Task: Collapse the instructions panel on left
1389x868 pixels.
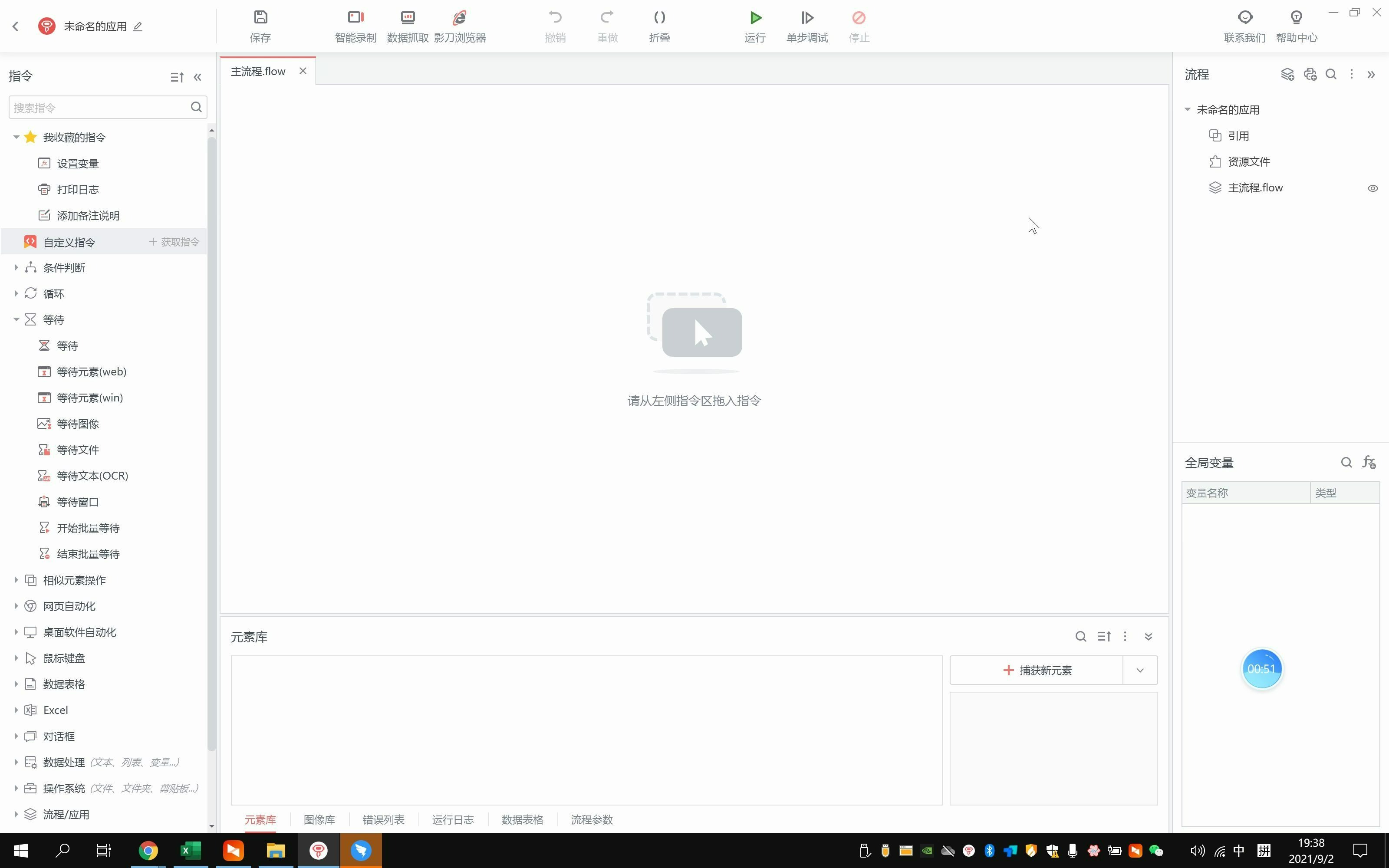Action: [197, 77]
